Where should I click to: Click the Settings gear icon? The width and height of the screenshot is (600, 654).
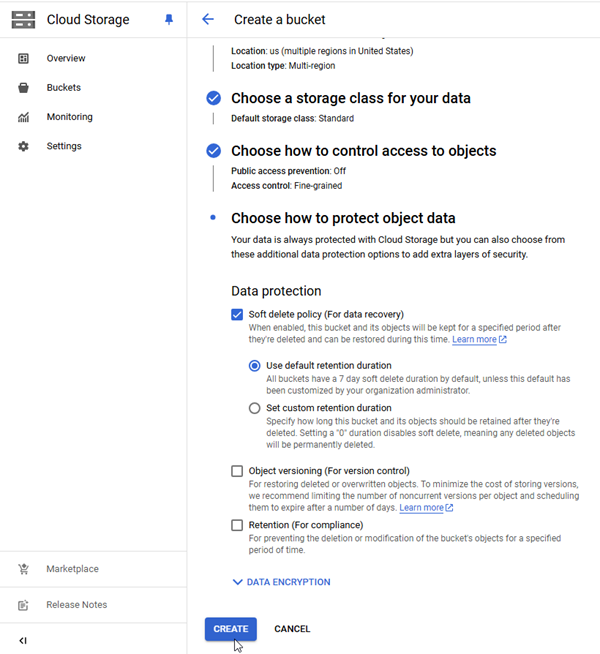tap(23, 146)
